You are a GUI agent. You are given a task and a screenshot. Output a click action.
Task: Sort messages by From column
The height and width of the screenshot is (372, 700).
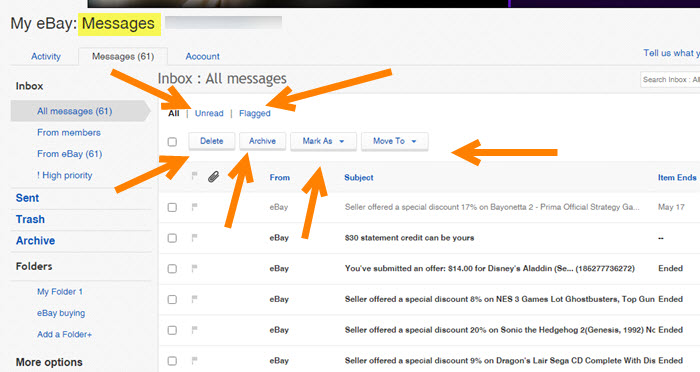point(279,177)
